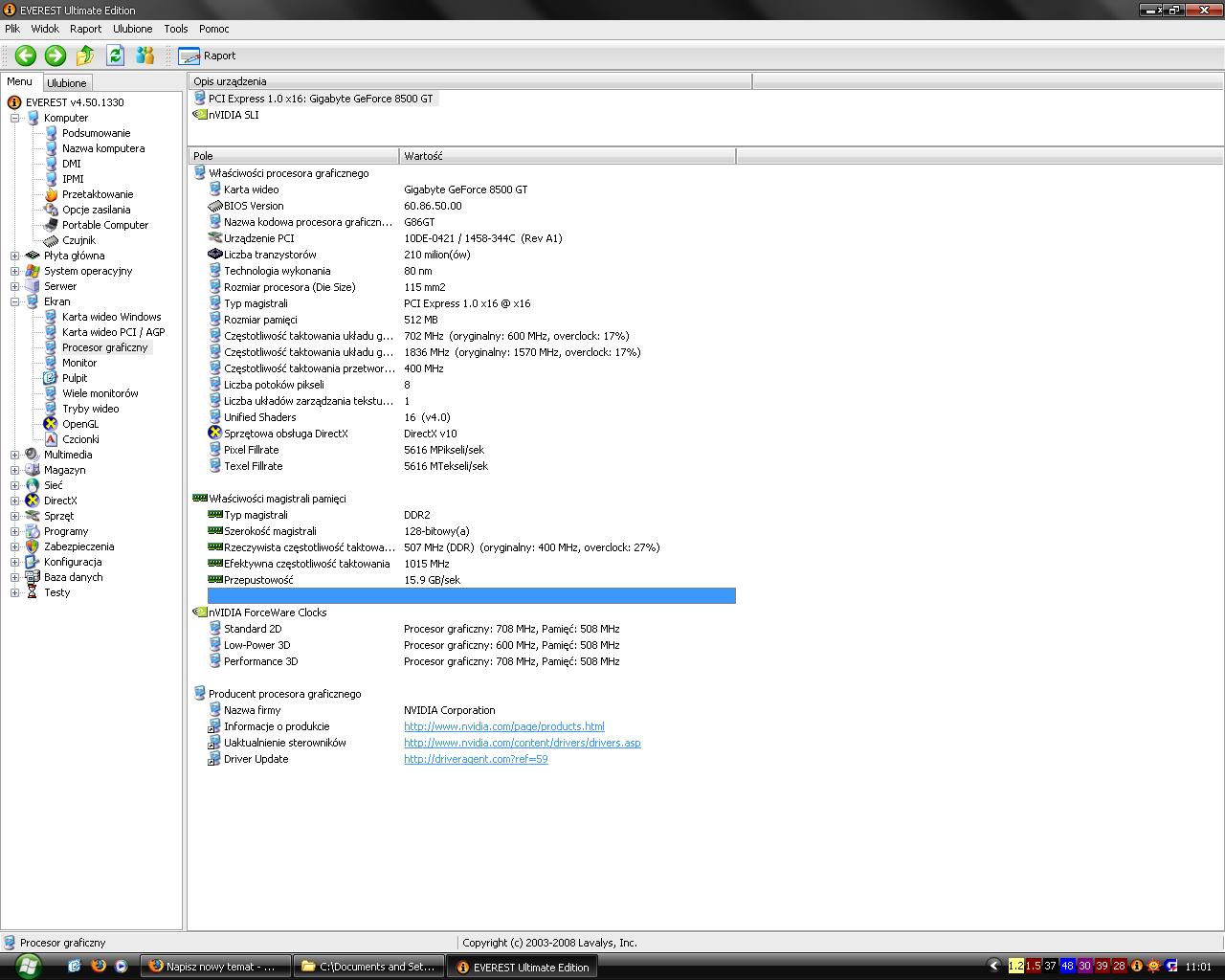
Task: Switch to the Ulubione tab in sidebar
Action: click(x=67, y=83)
